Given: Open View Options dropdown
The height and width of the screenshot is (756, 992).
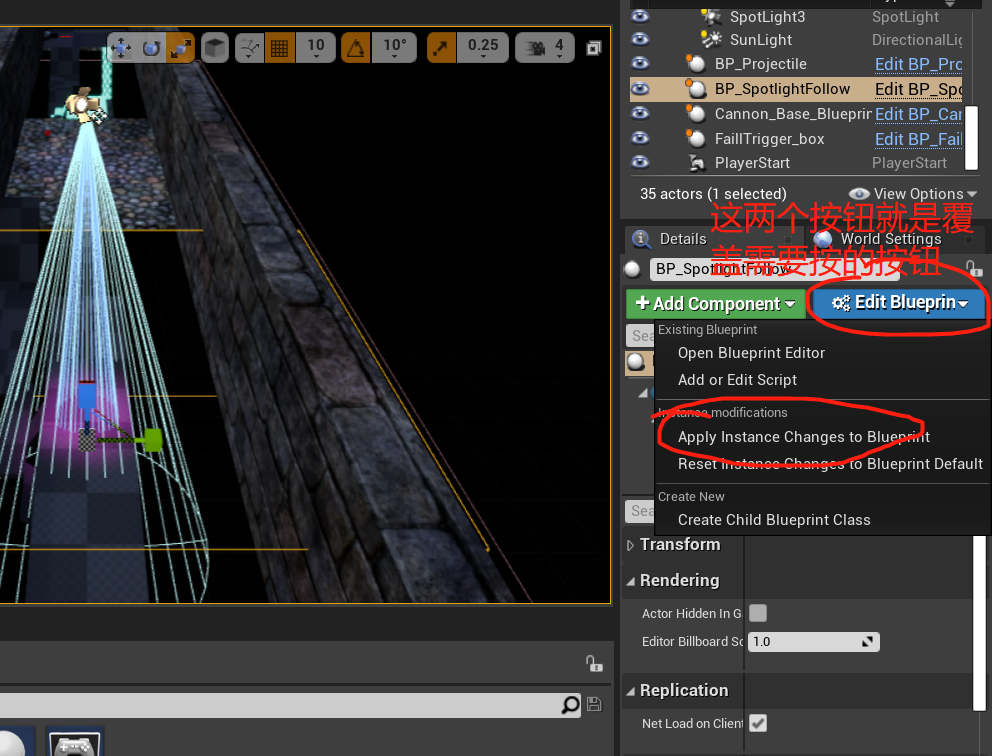Looking at the screenshot, I should (912, 194).
